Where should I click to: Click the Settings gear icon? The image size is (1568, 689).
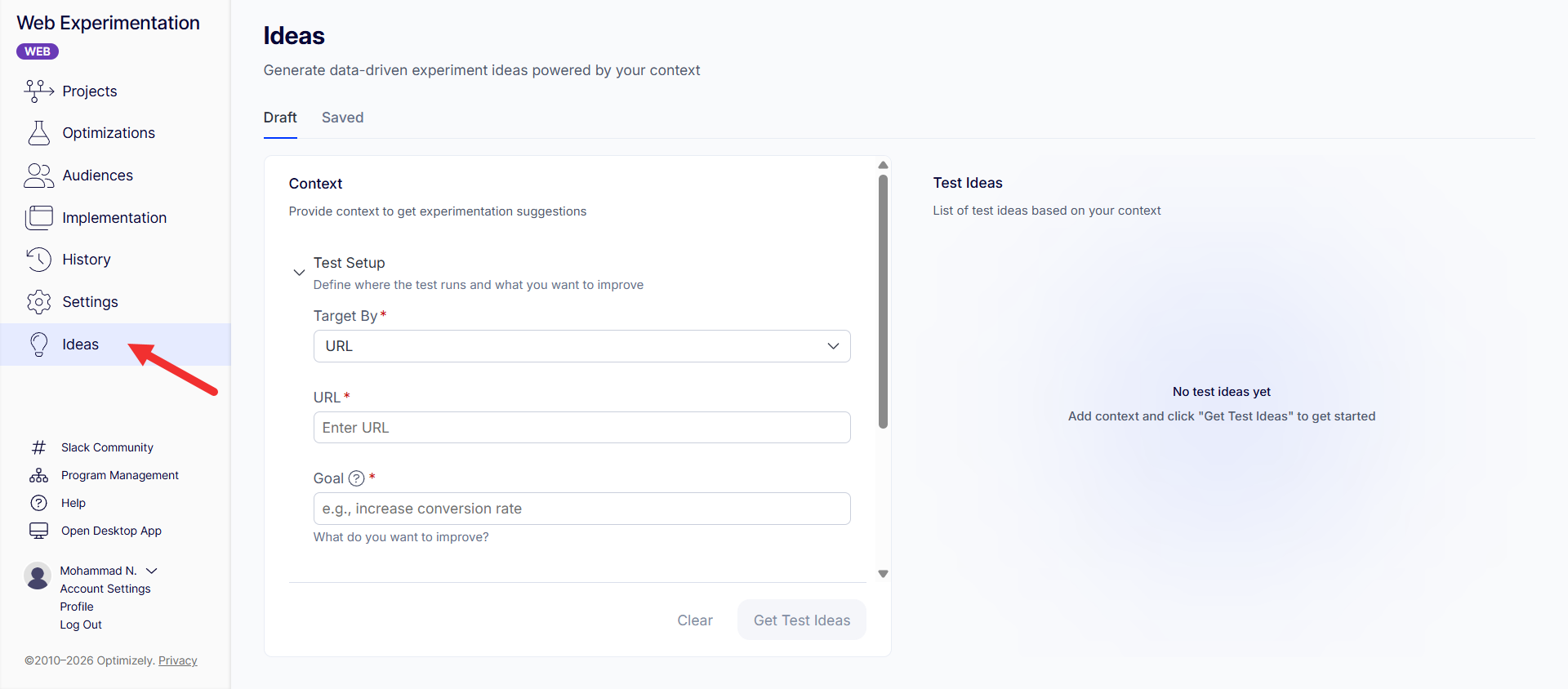coord(38,302)
